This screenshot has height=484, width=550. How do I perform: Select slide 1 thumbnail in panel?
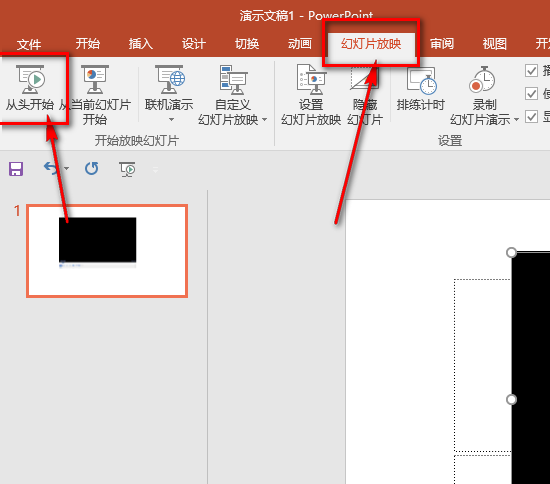pyautogui.click(x=107, y=251)
